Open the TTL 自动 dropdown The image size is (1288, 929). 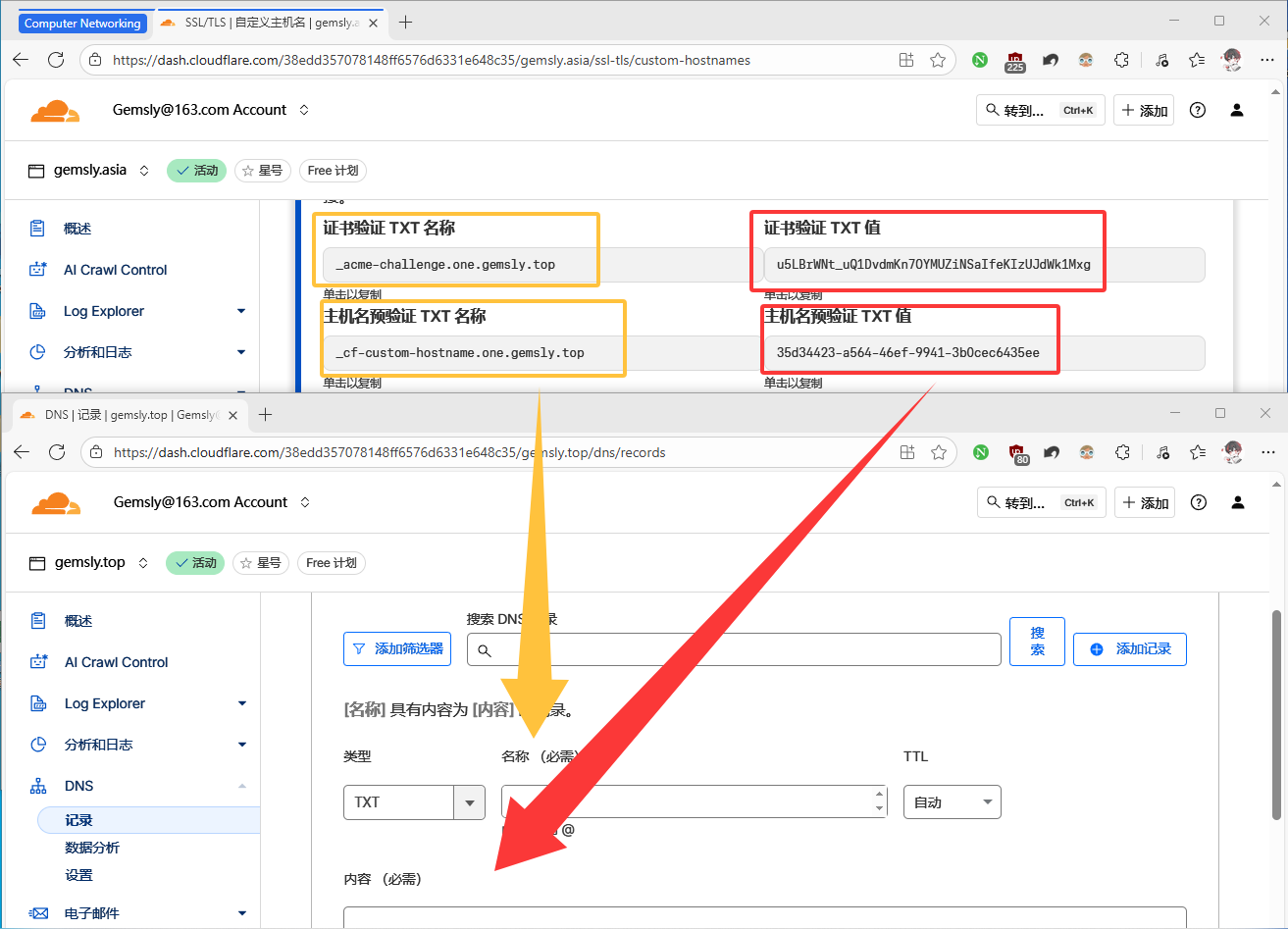[x=952, y=802]
